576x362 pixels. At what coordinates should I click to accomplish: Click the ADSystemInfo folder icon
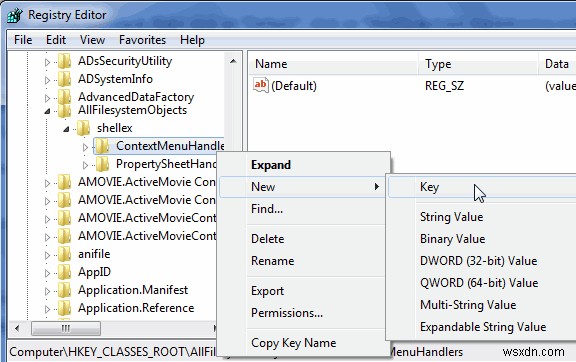coord(65,79)
